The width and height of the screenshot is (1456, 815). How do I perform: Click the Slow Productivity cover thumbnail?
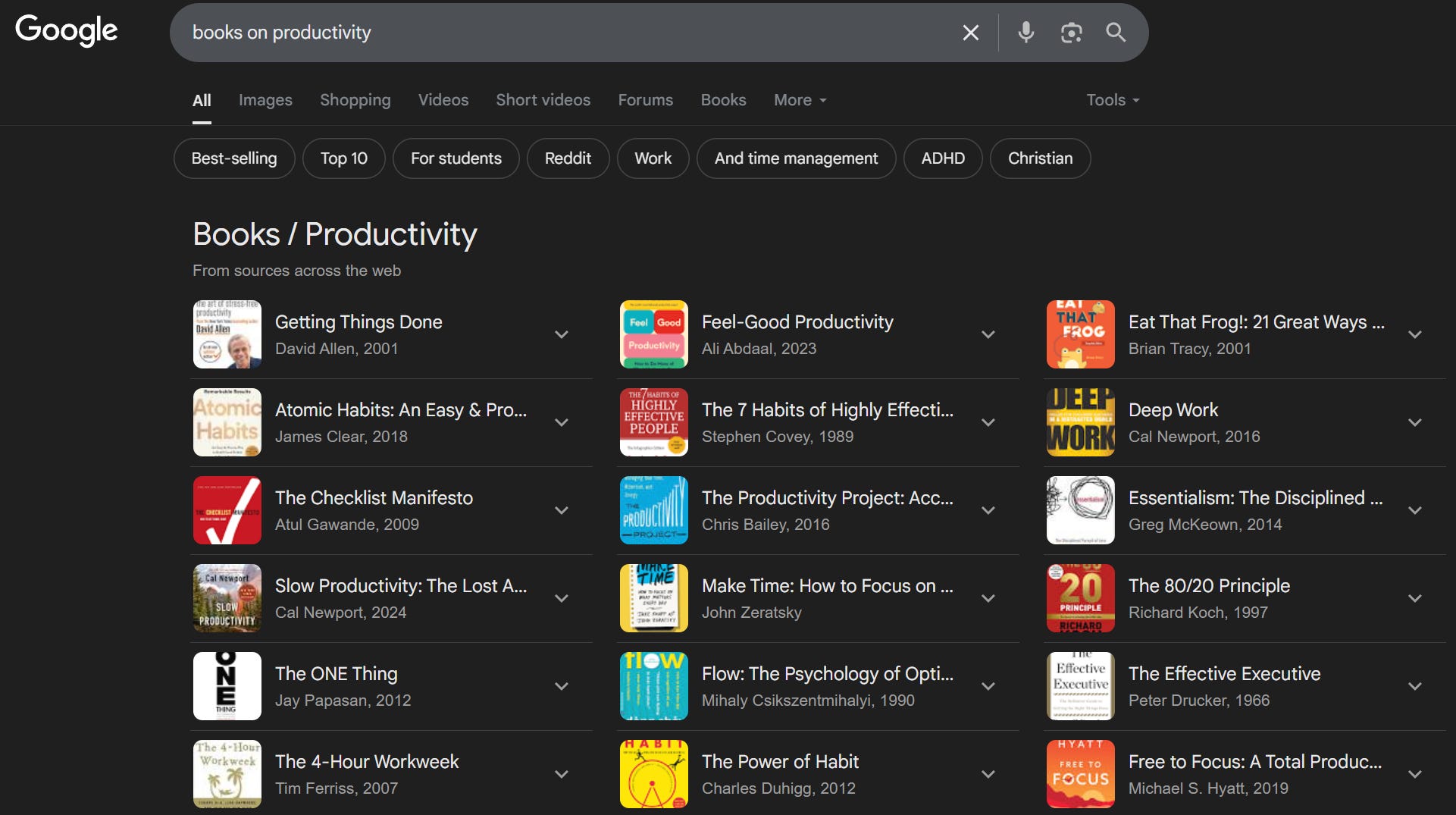(x=227, y=598)
